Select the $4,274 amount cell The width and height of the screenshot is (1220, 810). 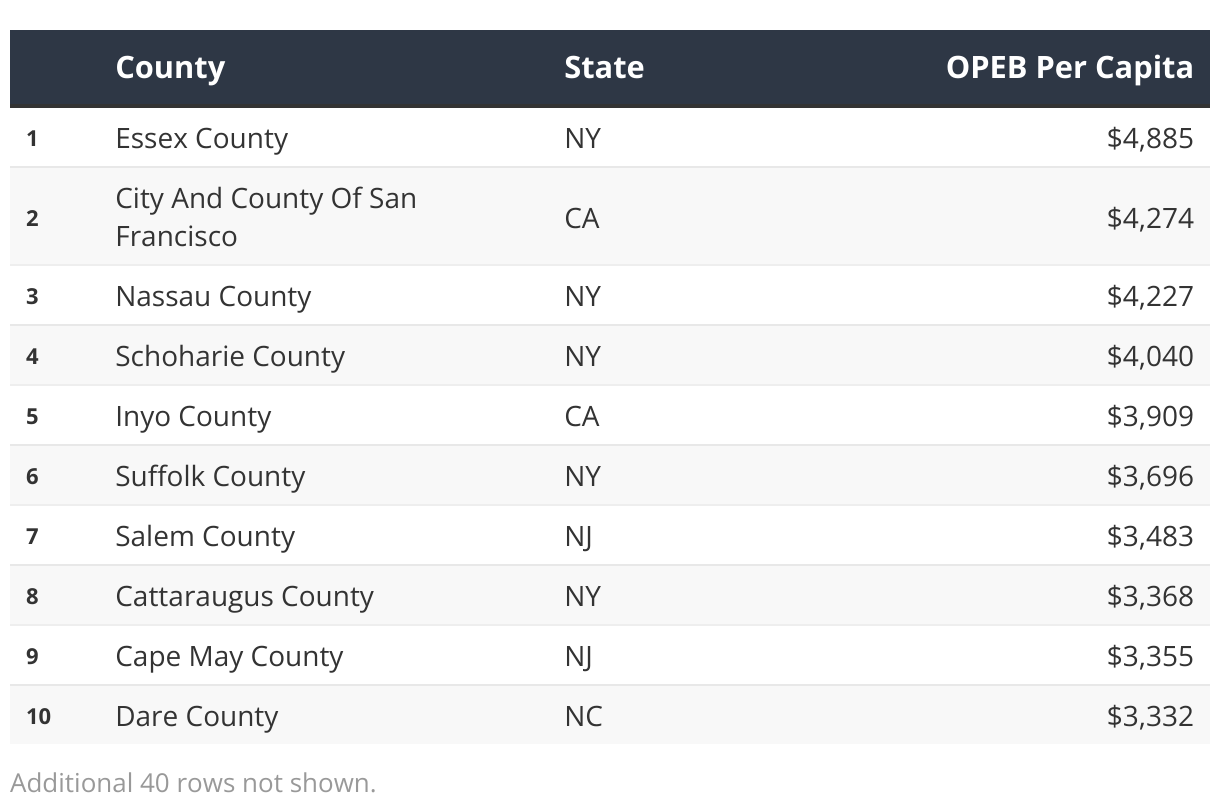(x=1150, y=217)
